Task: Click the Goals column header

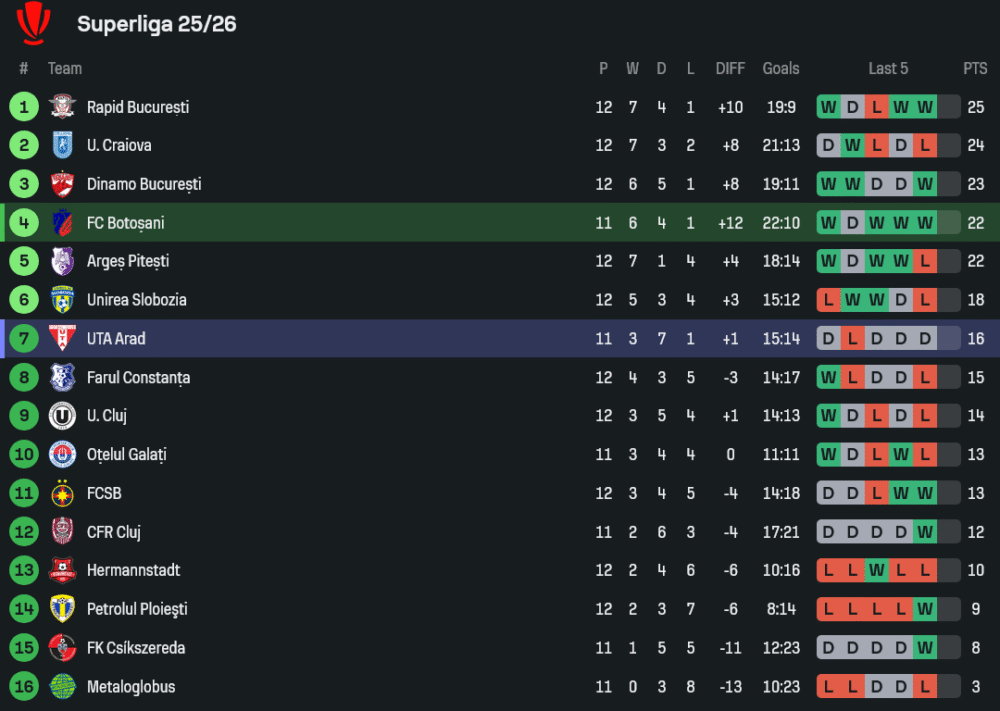Action: (781, 68)
